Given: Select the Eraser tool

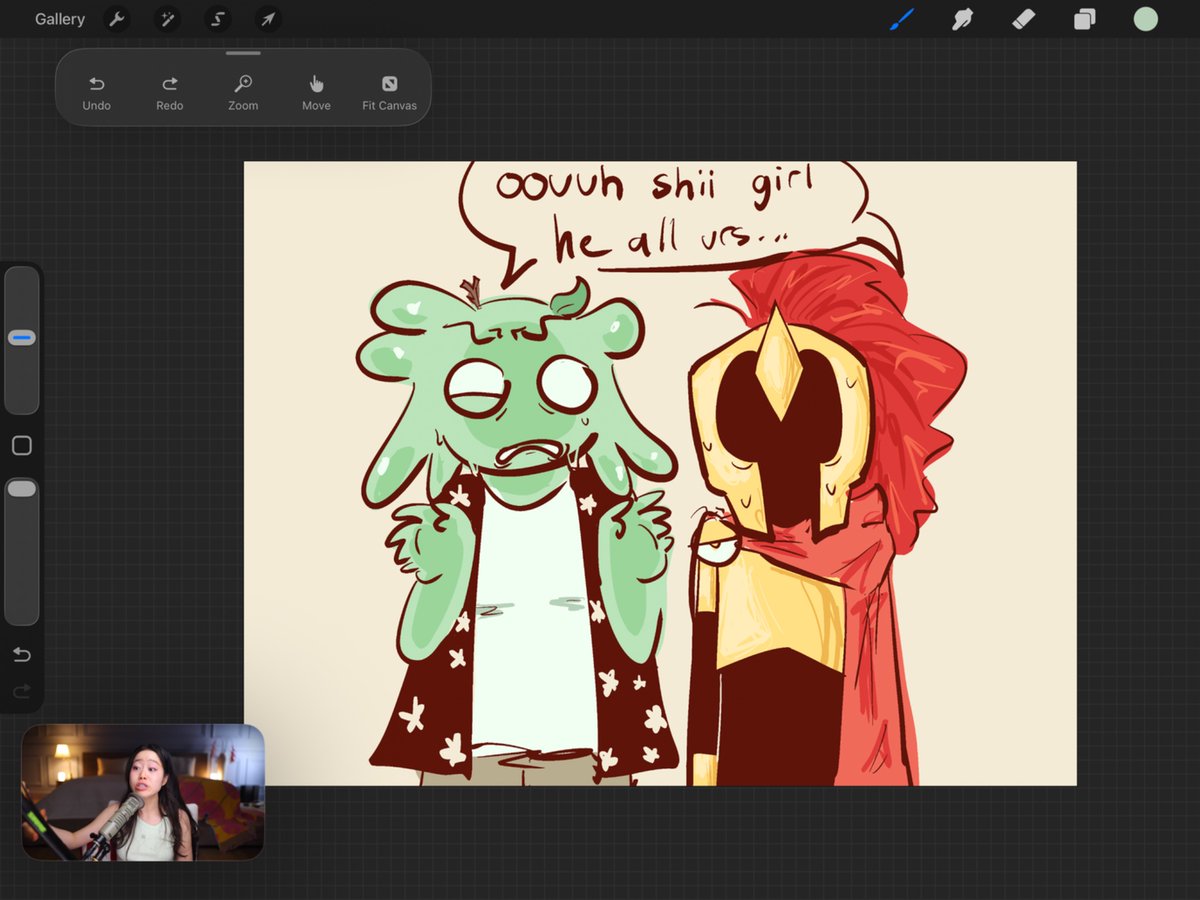Looking at the screenshot, I should tap(1023, 19).
